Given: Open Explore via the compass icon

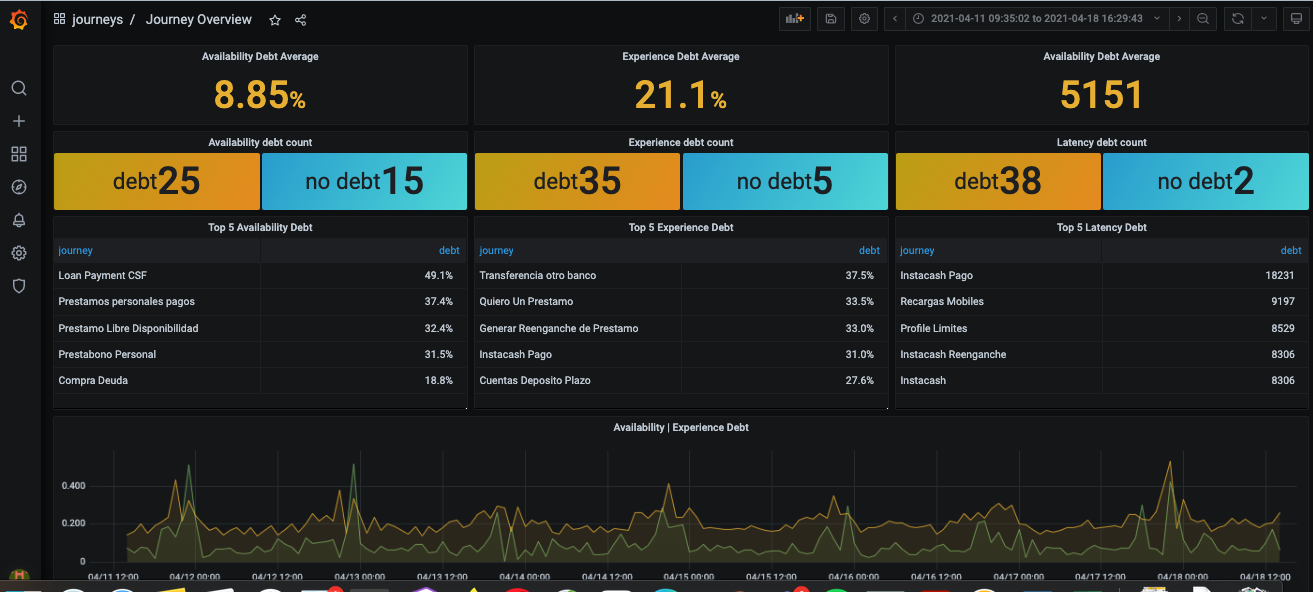Looking at the screenshot, I should 19,187.
